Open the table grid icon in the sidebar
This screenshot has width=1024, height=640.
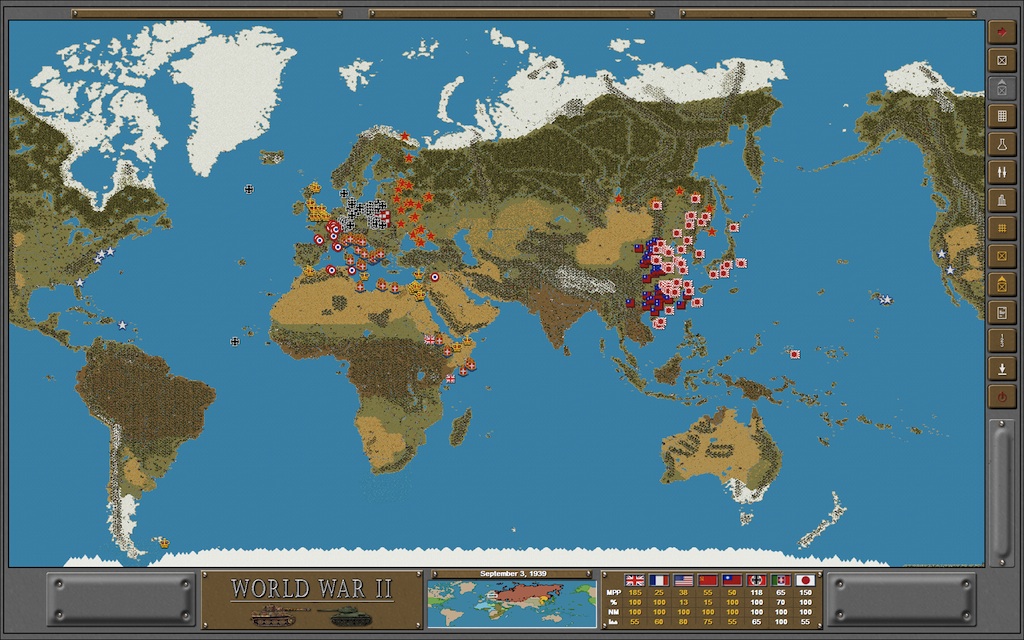click(1001, 116)
